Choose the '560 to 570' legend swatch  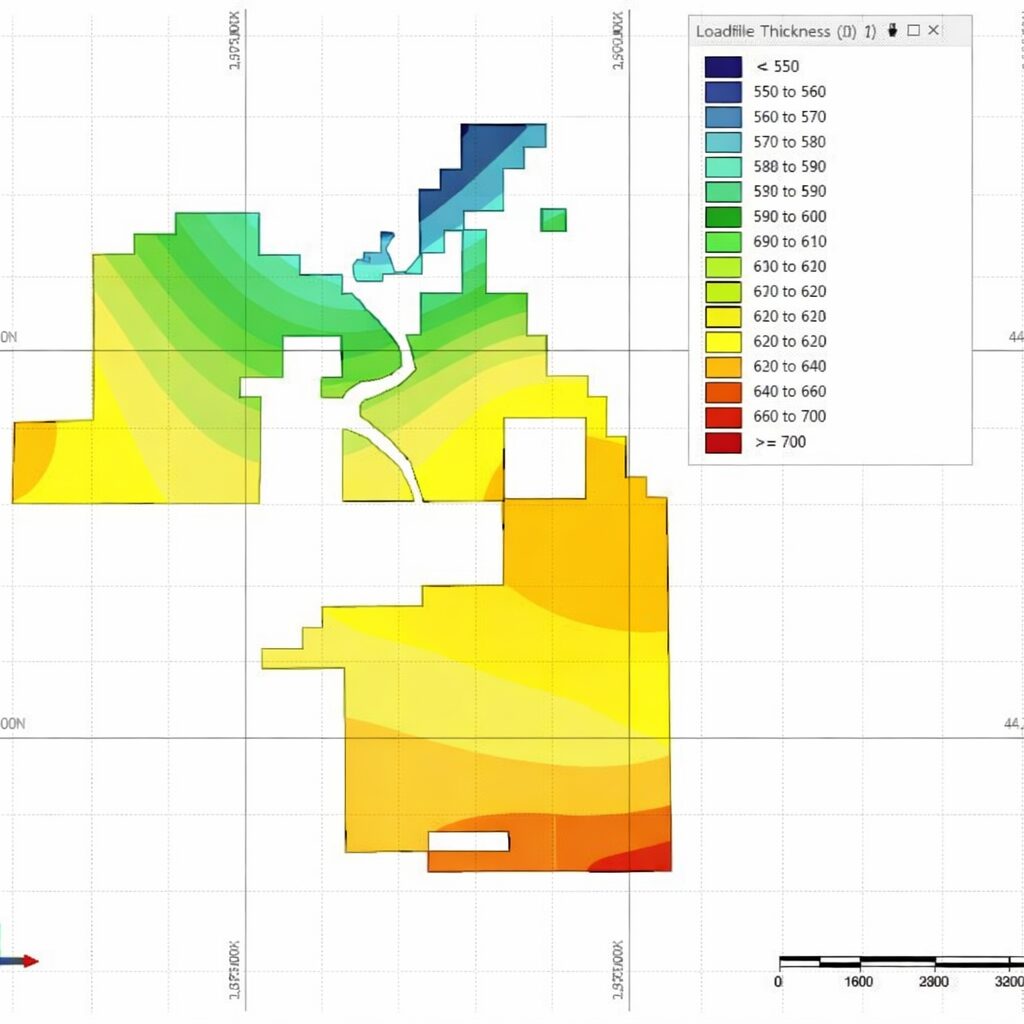[x=723, y=117]
